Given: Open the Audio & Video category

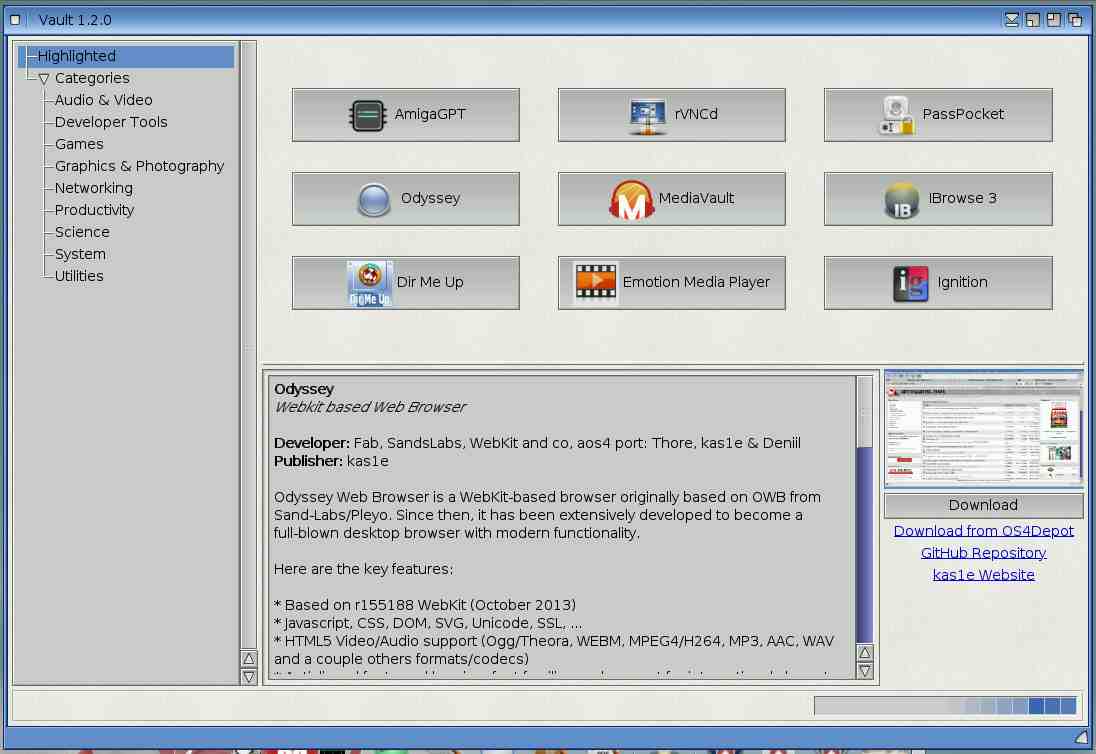Looking at the screenshot, I should click(x=103, y=100).
